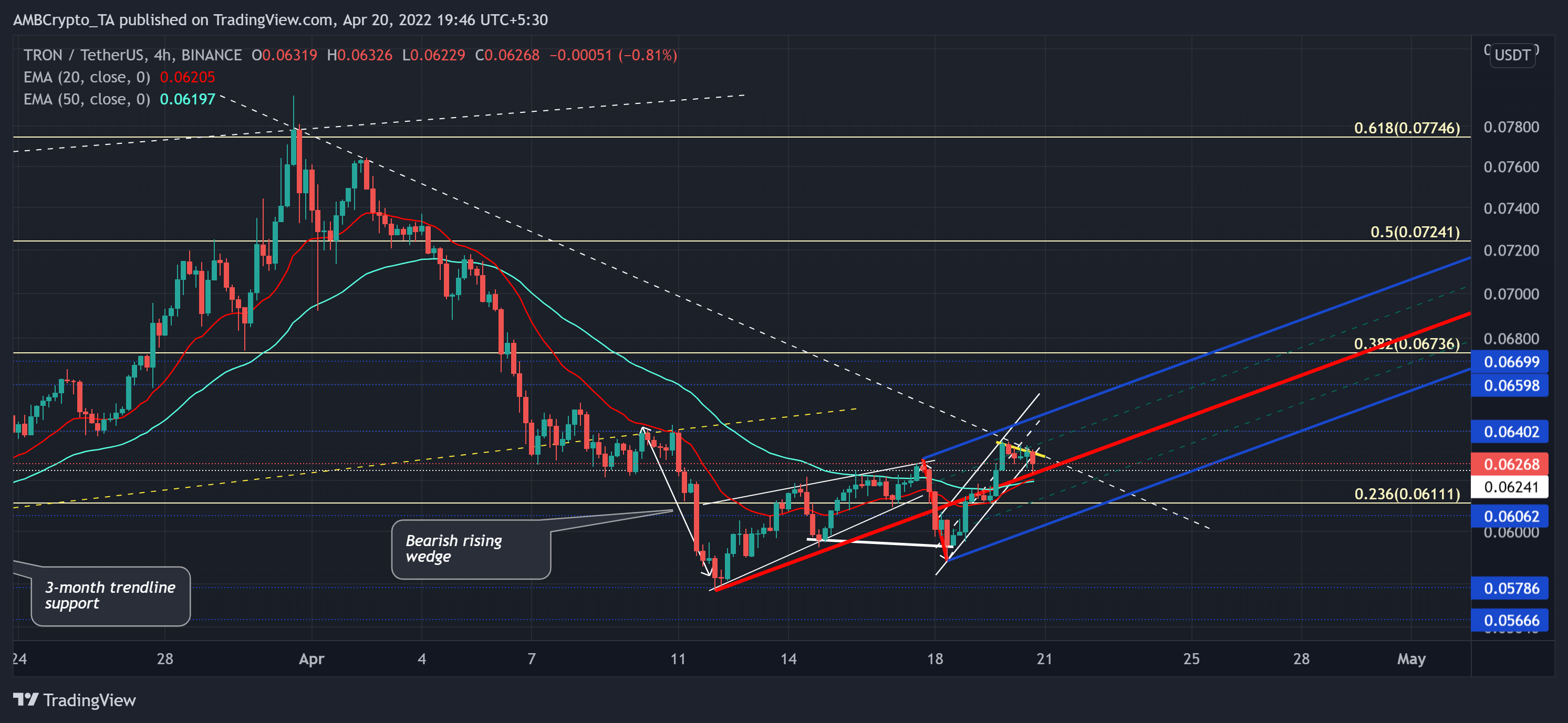1568x723 pixels.
Task: Click the 0.07800 price axis tick
Action: 1511,127
